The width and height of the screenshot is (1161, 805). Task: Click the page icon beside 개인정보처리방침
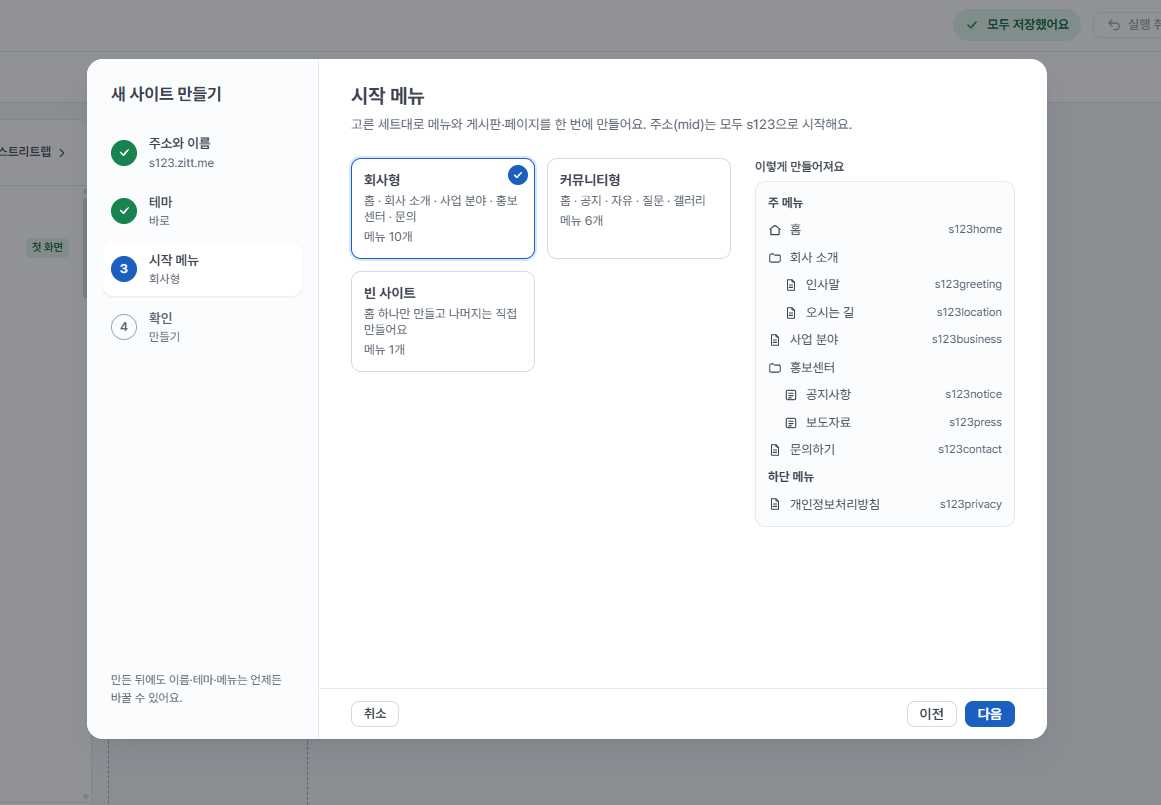(774, 504)
